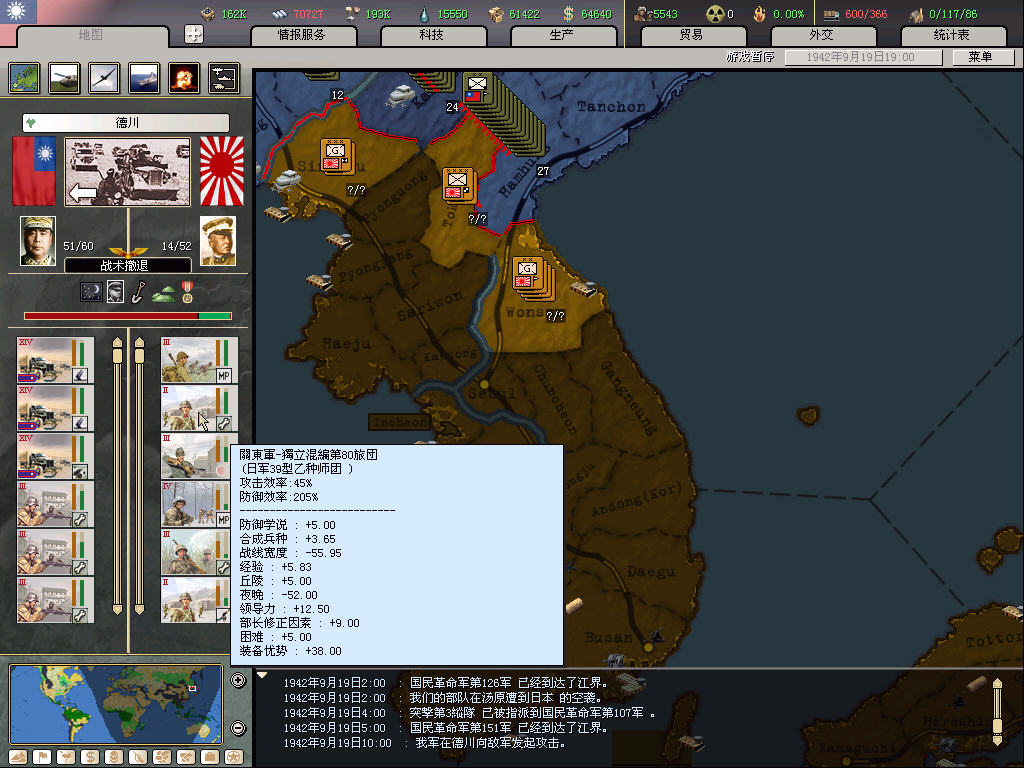
Task: Click the province name bar 德川
Action: click(126, 123)
